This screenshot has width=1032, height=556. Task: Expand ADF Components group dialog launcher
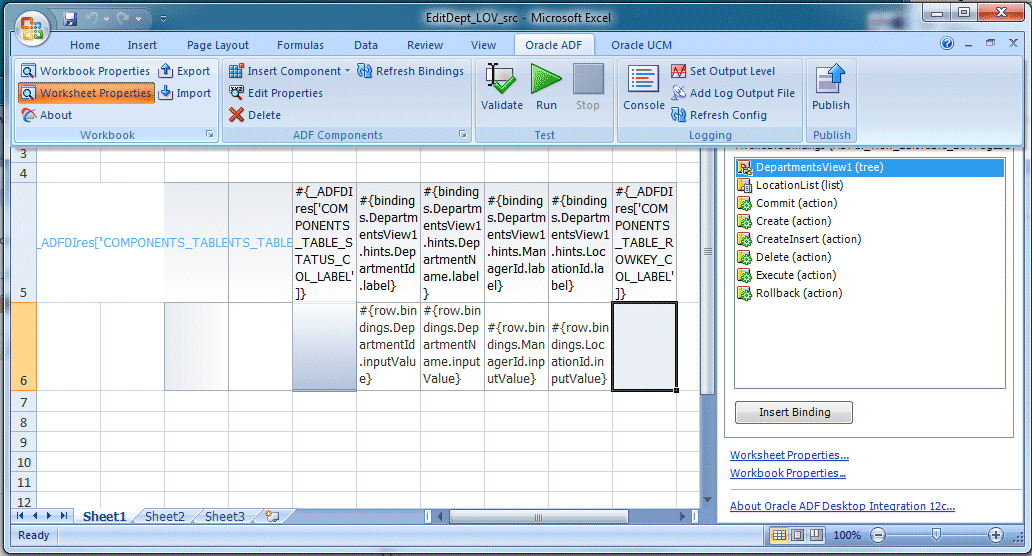[463, 134]
